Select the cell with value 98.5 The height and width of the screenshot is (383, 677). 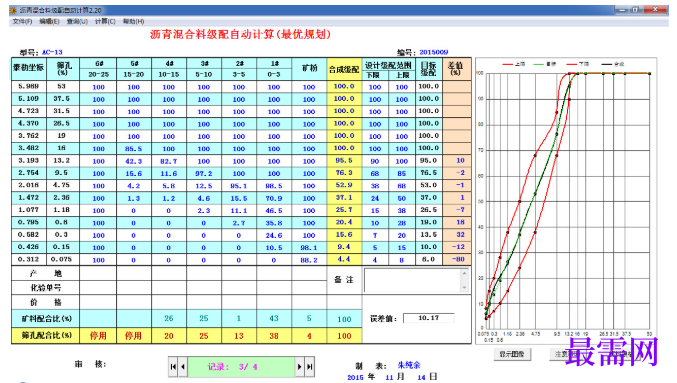pyautogui.click(x=274, y=186)
